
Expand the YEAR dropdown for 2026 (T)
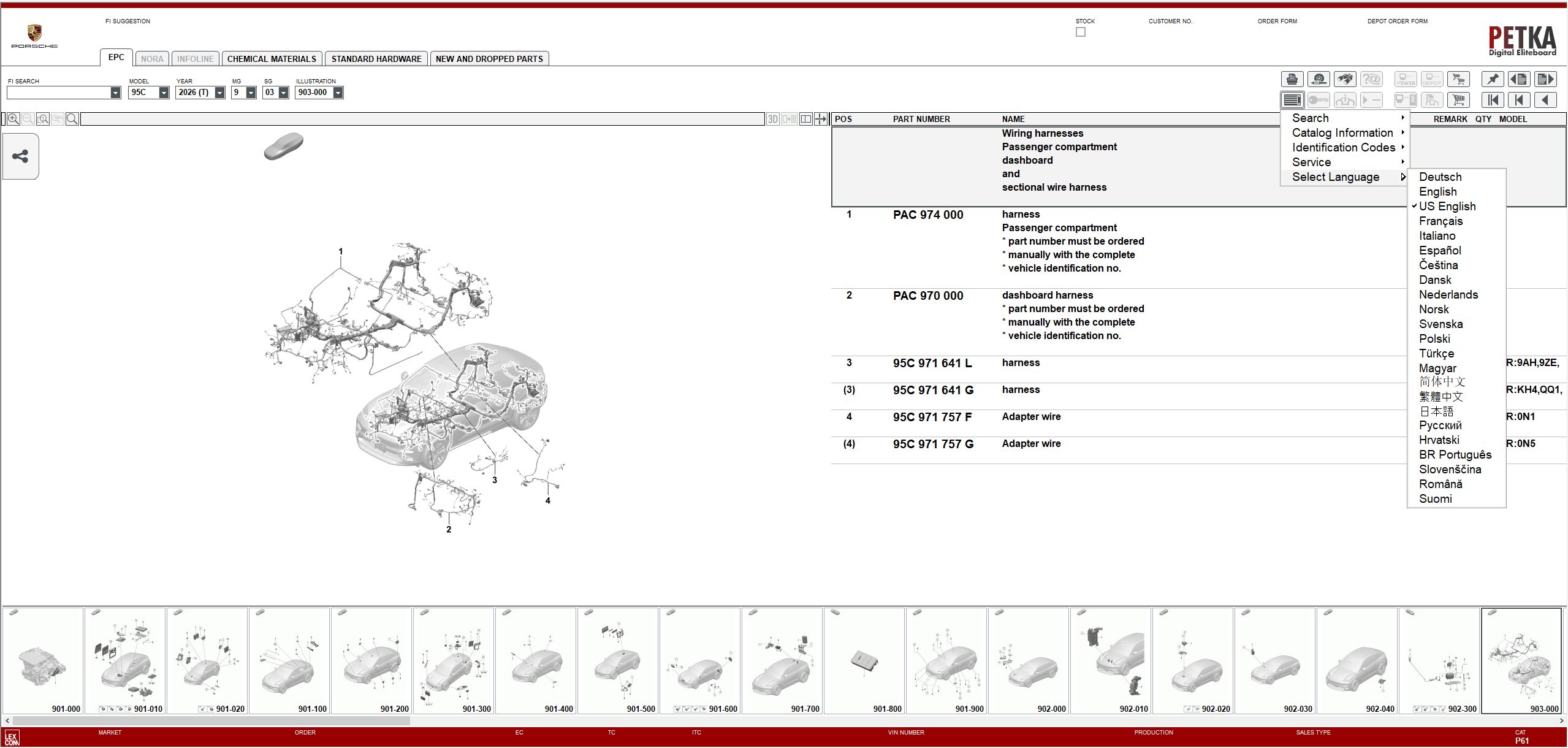pos(219,93)
